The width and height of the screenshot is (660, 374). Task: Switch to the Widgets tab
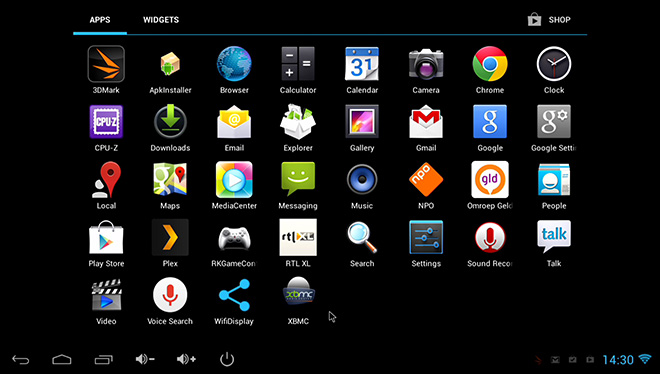161,20
